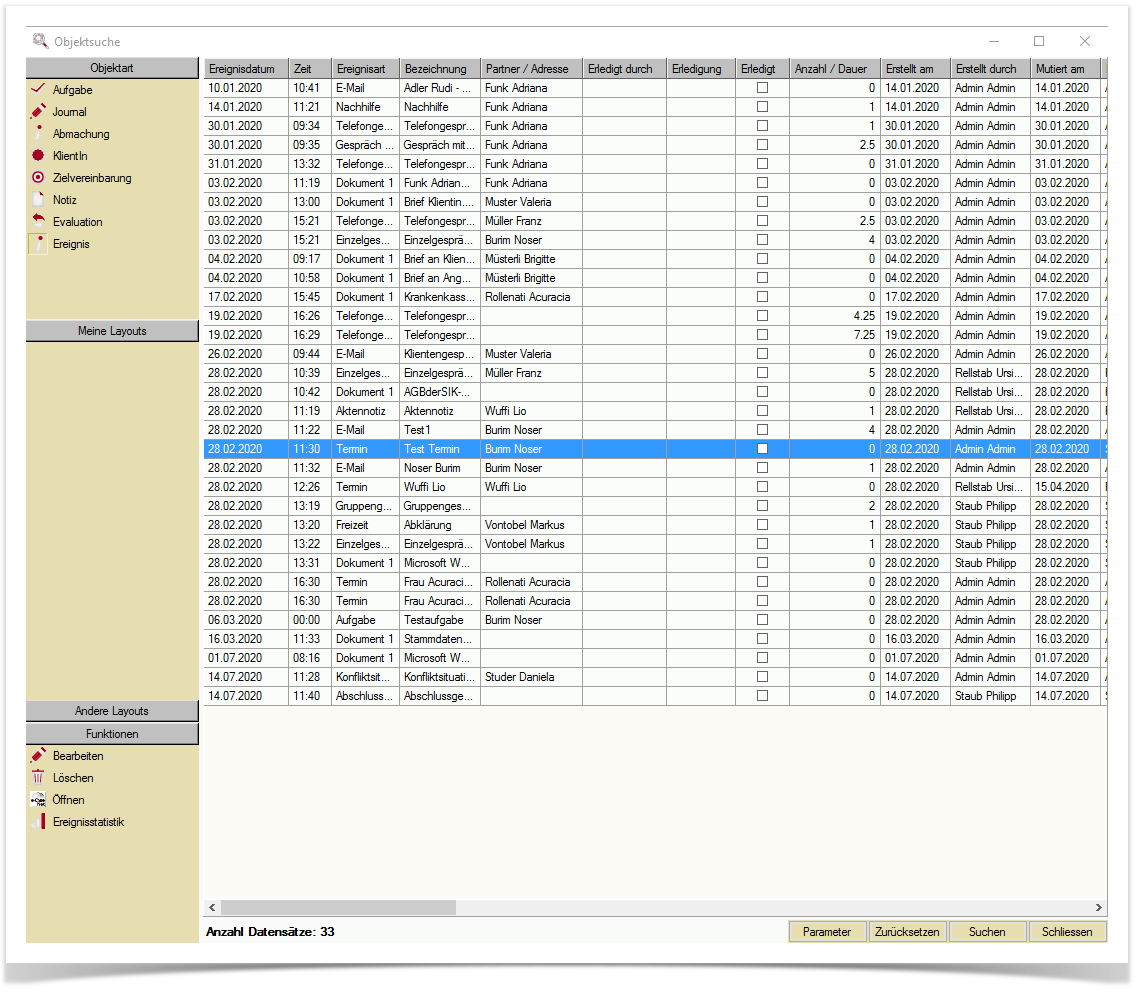Check Erledigt box for Krankenkass... row
Image resolution: width=1142 pixels, height=992 pixels.
tap(763, 296)
